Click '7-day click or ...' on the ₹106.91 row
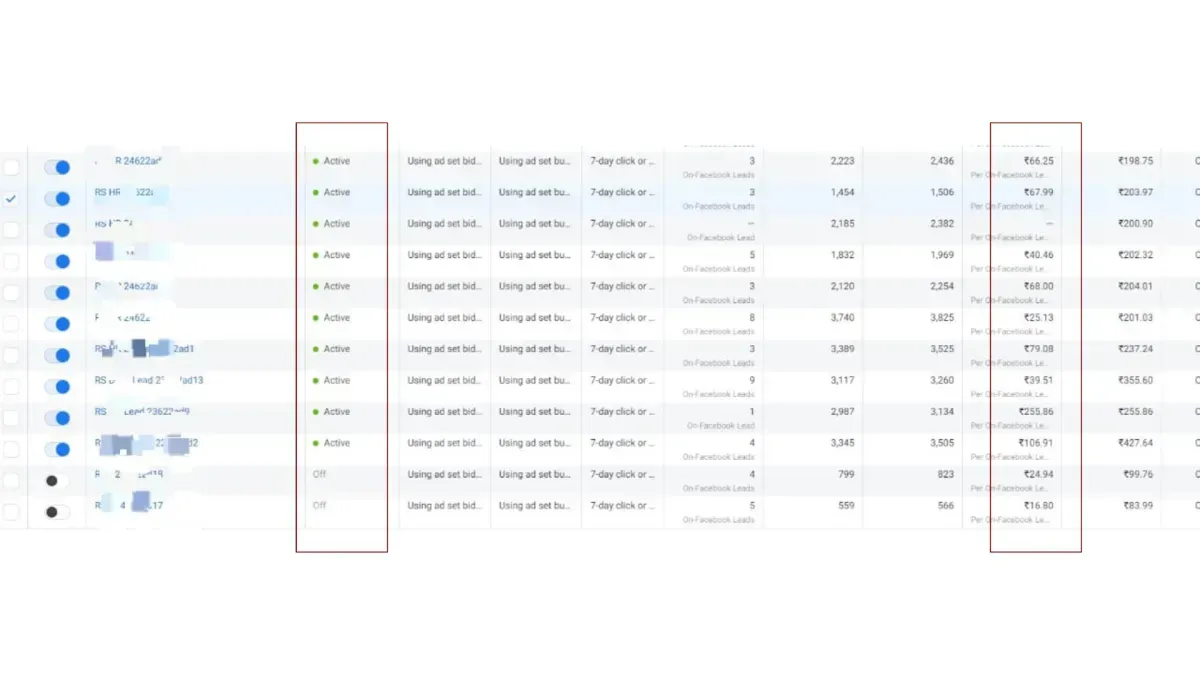 tap(624, 443)
